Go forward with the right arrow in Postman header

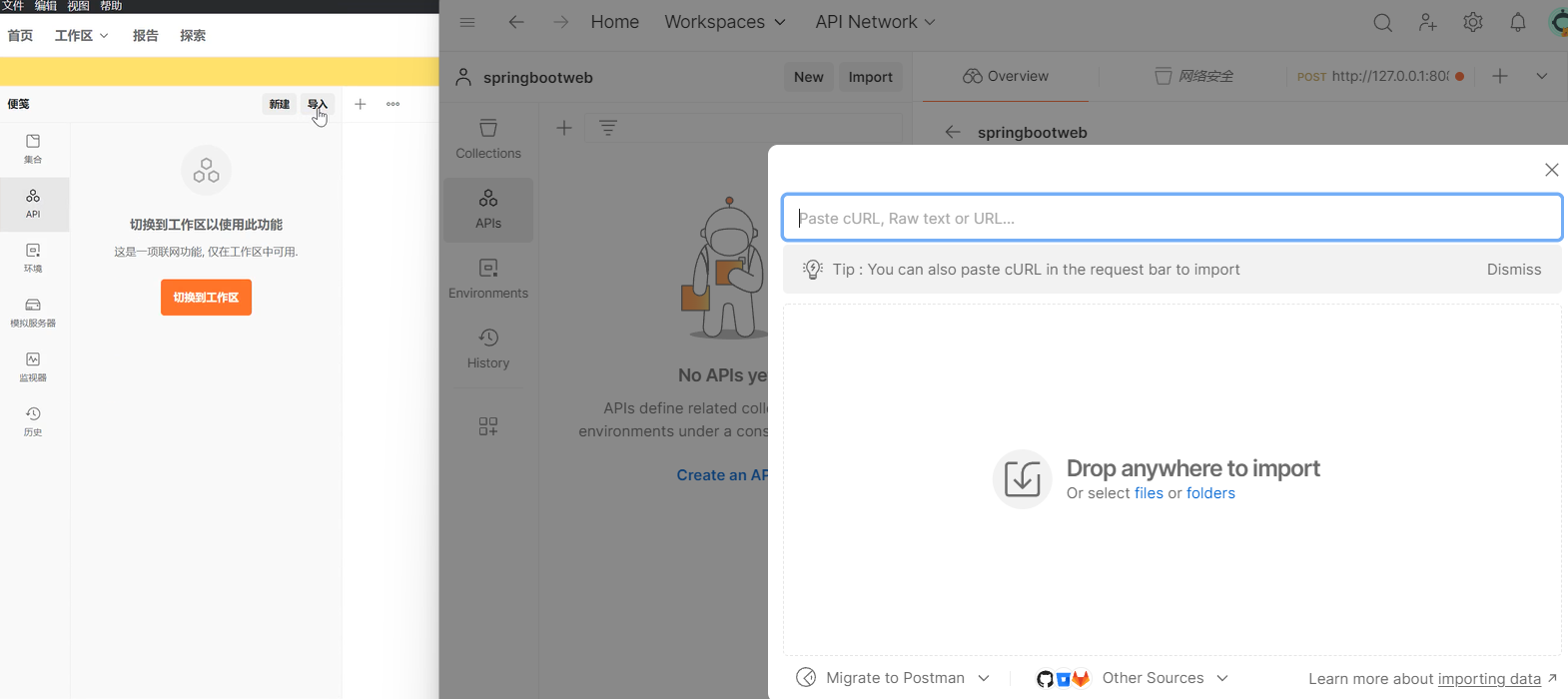click(561, 22)
